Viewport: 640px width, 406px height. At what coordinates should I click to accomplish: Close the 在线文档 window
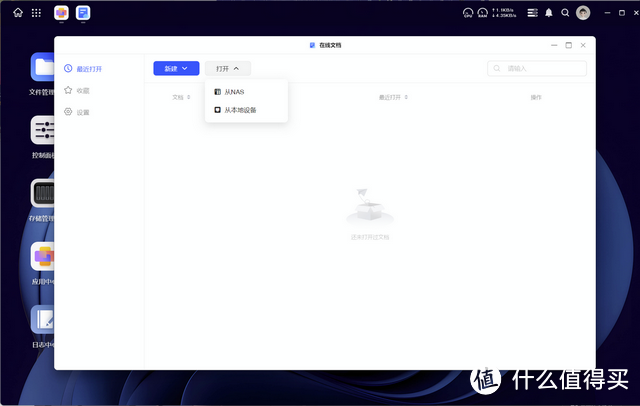pyautogui.click(x=583, y=45)
